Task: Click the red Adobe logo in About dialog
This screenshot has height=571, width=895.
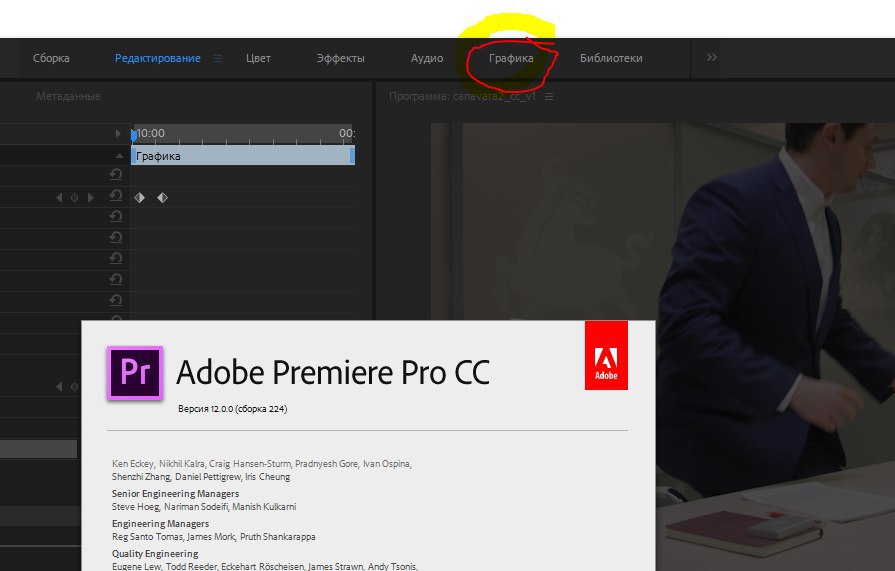Action: click(606, 355)
